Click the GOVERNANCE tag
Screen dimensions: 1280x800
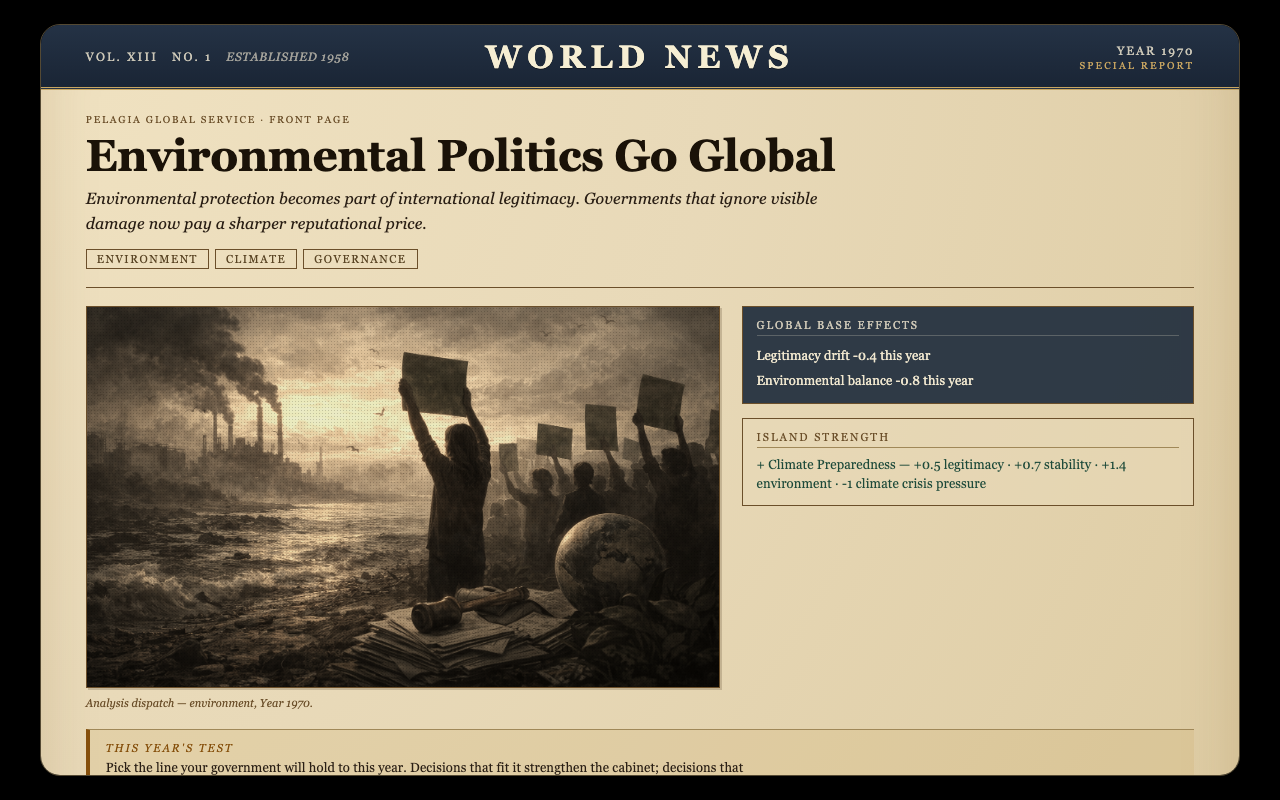pyautogui.click(x=360, y=259)
